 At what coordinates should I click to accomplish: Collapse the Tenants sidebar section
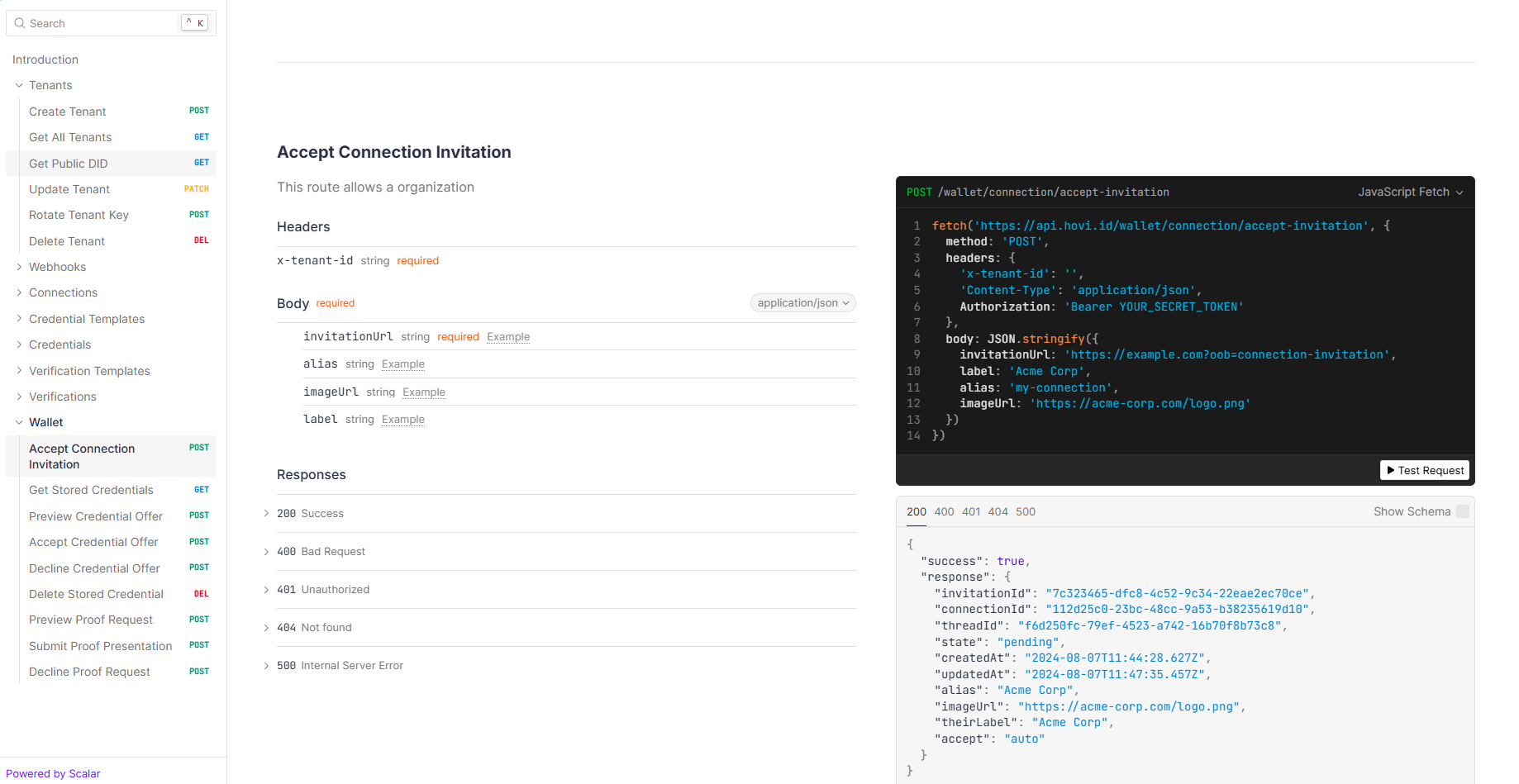click(19, 85)
